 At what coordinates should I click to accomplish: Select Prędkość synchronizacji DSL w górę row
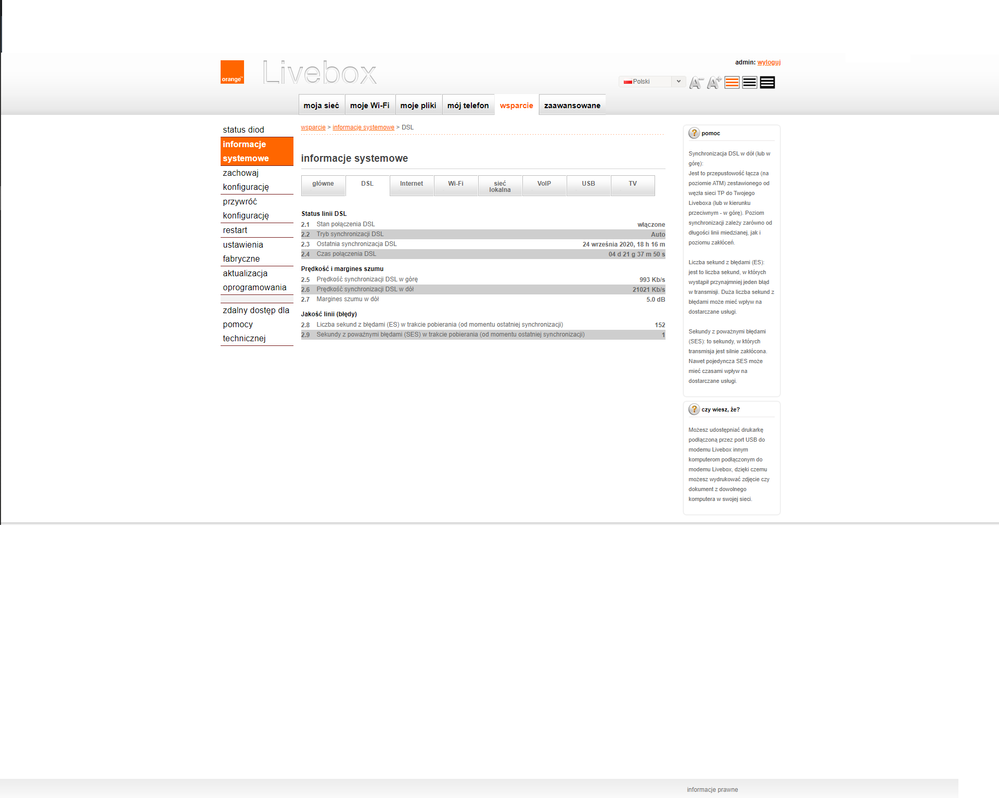(x=483, y=280)
